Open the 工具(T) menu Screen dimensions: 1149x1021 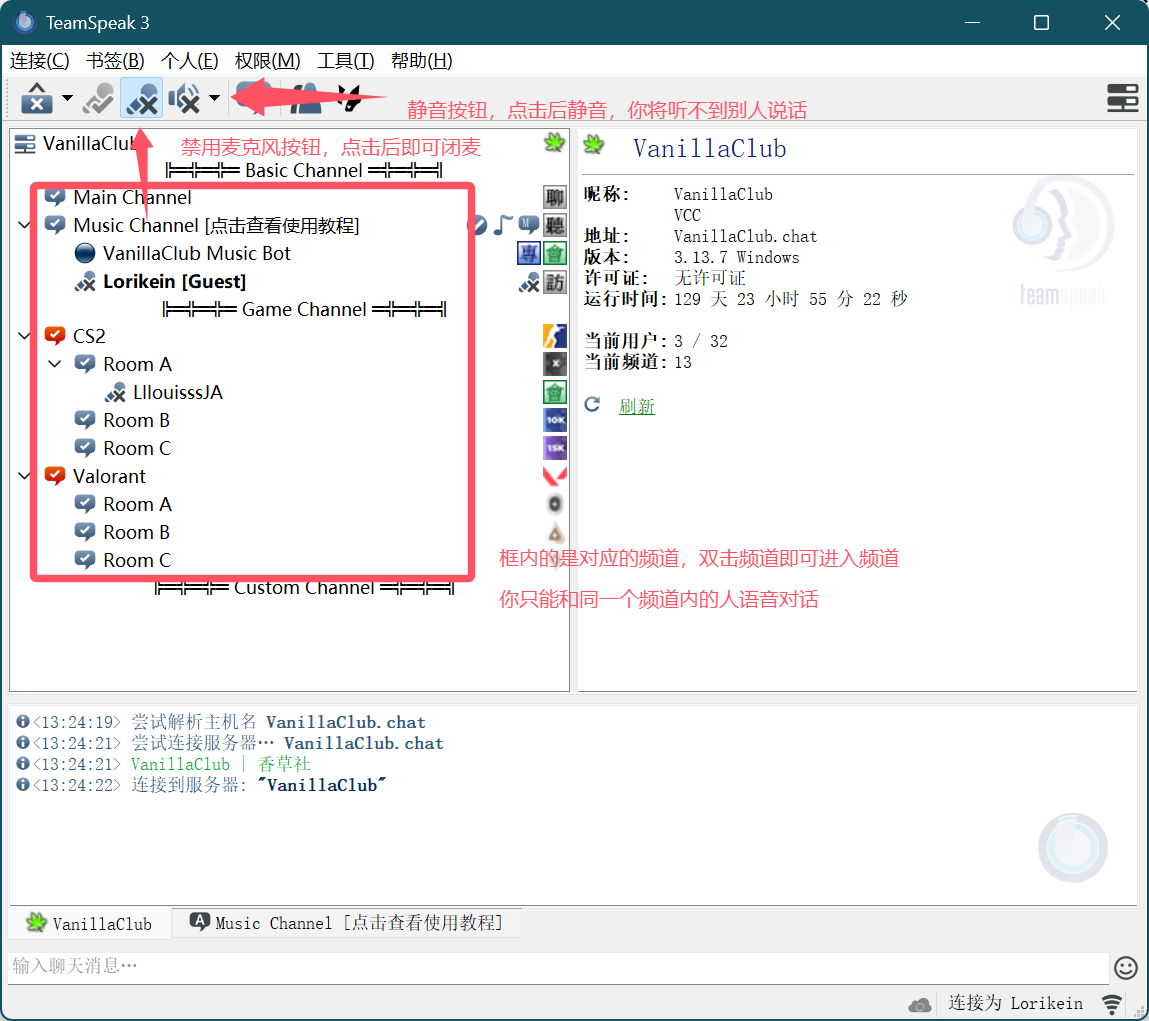346,61
